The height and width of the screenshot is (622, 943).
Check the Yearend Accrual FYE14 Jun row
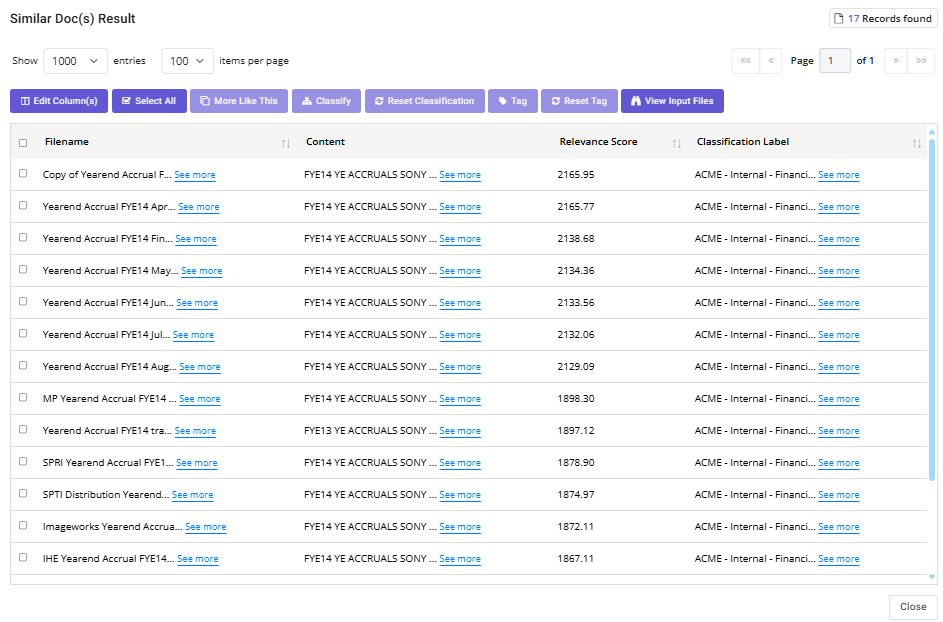pos(23,301)
